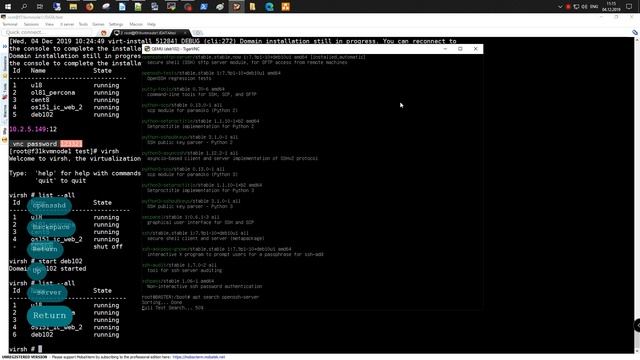Open Task View on the taskbar
The width and height of the screenshot is (640, 360).
tap(40, 7)
